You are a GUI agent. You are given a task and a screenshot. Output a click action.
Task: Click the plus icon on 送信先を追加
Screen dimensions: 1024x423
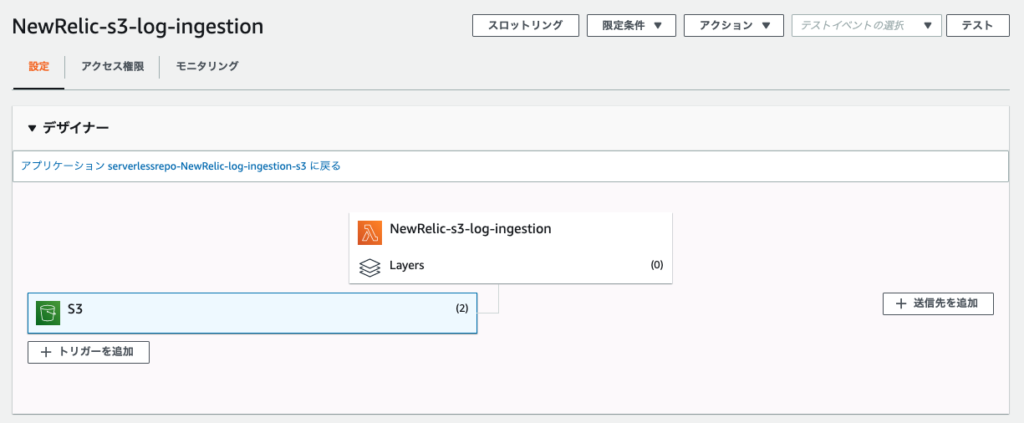(x=901, y=304)
